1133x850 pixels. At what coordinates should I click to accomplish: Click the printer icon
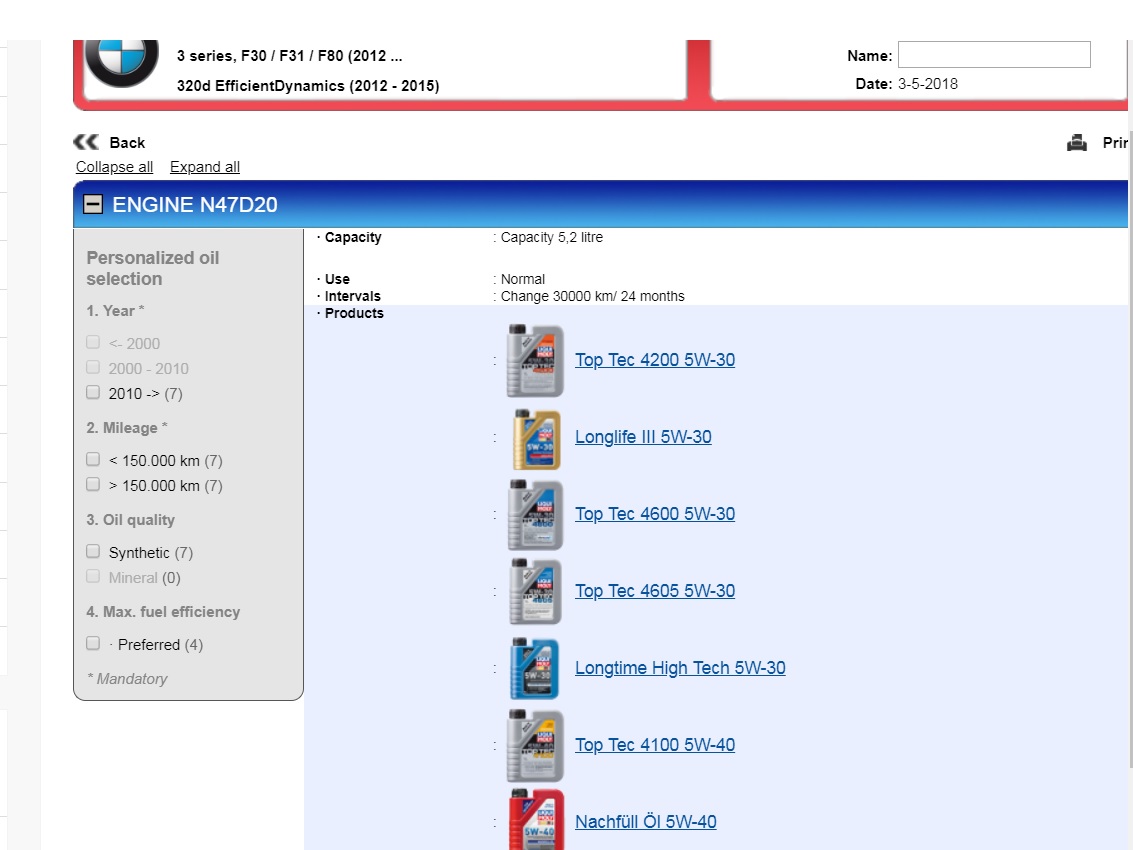(1077, 143)
